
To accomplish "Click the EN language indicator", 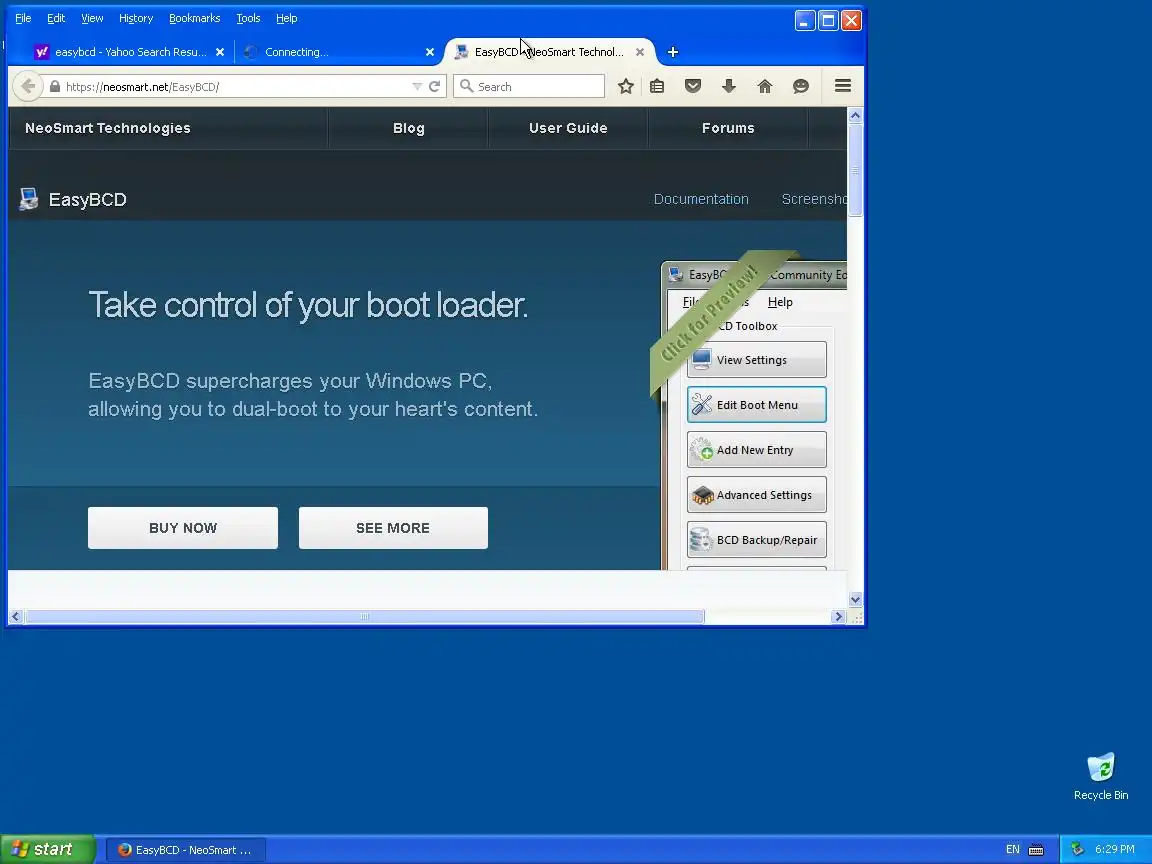I will tap(1012, 849).
